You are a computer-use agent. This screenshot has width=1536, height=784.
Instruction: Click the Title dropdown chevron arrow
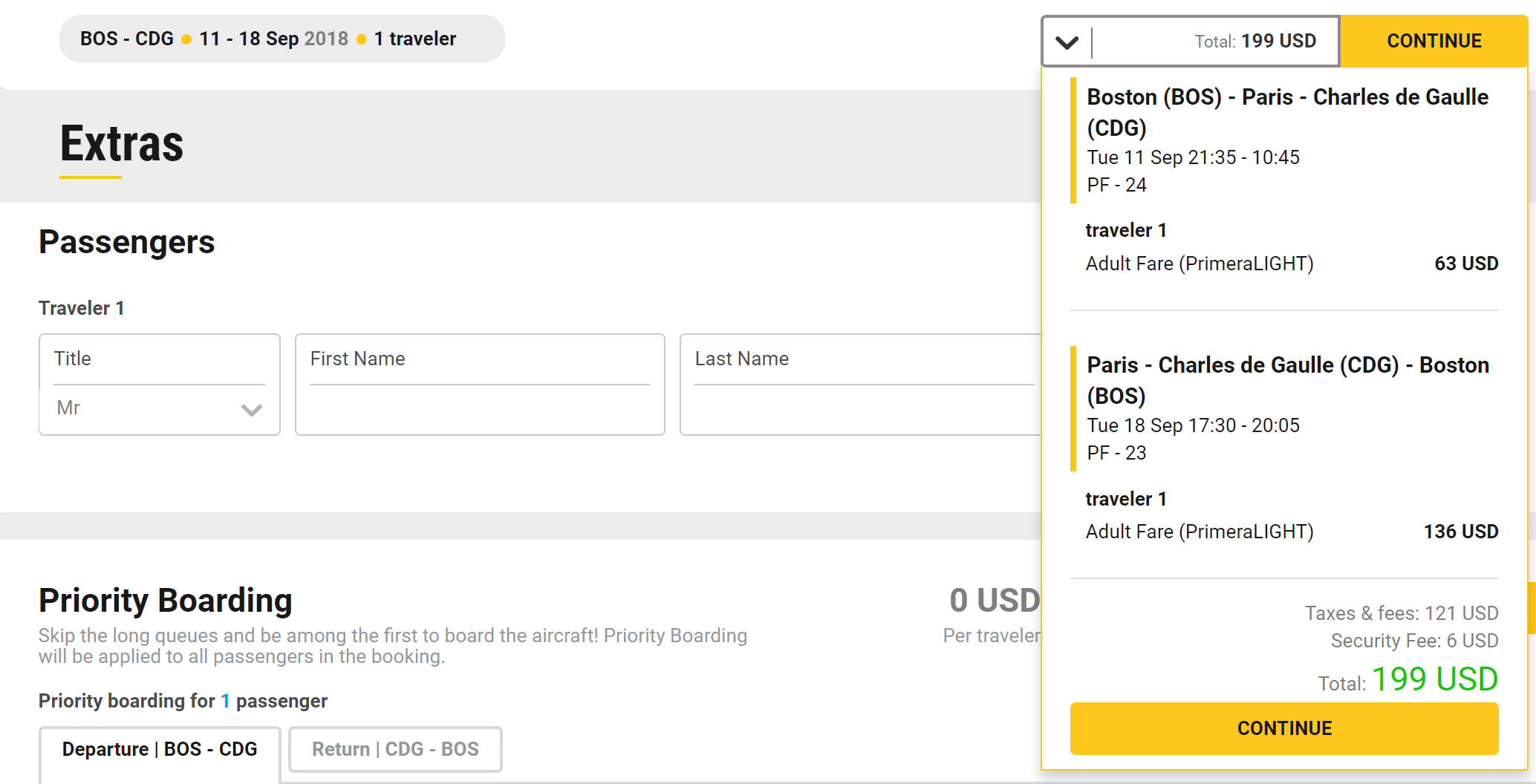(252, 409)
